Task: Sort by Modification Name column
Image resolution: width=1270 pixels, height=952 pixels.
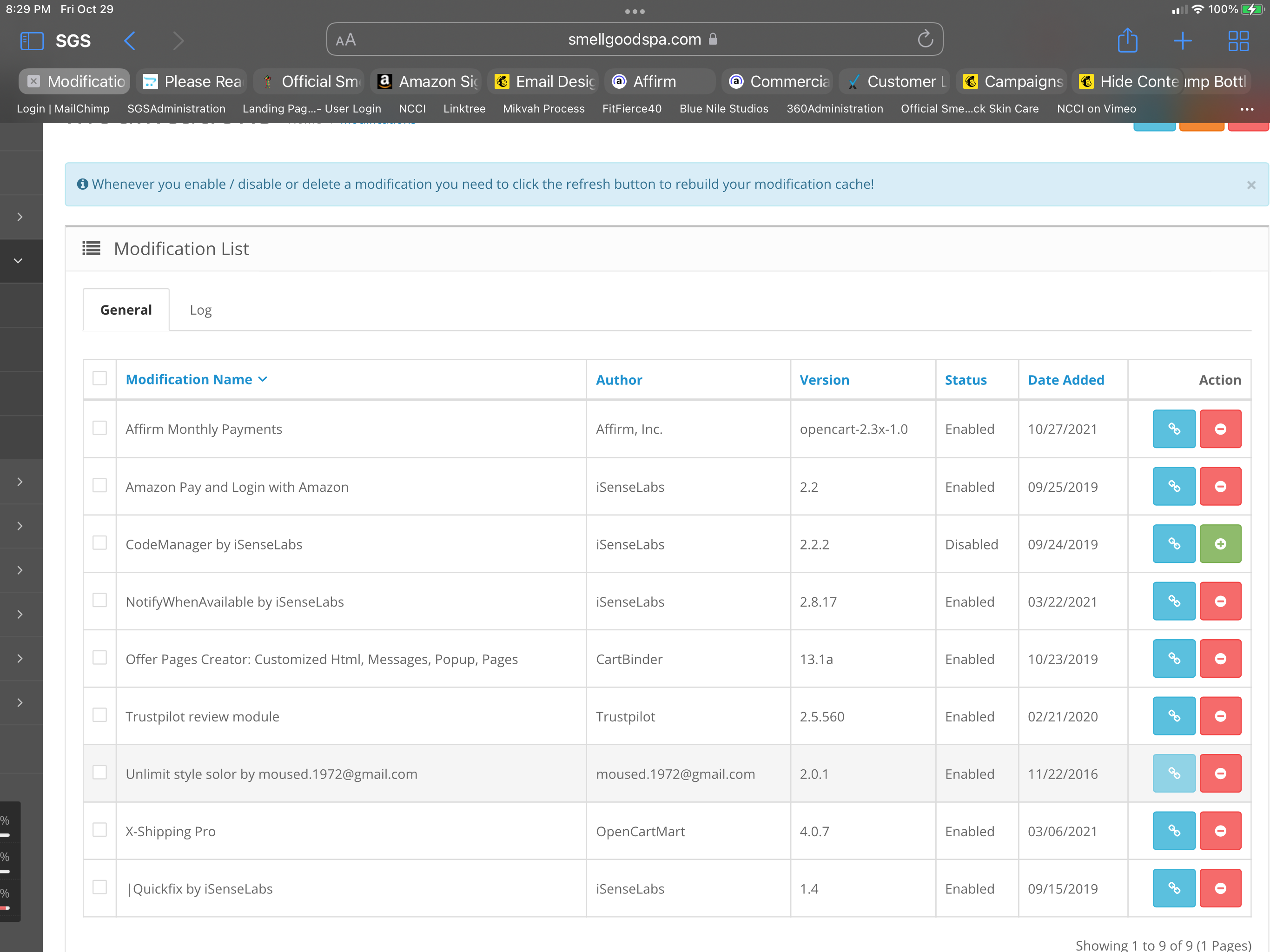Action: click(196, 379)
